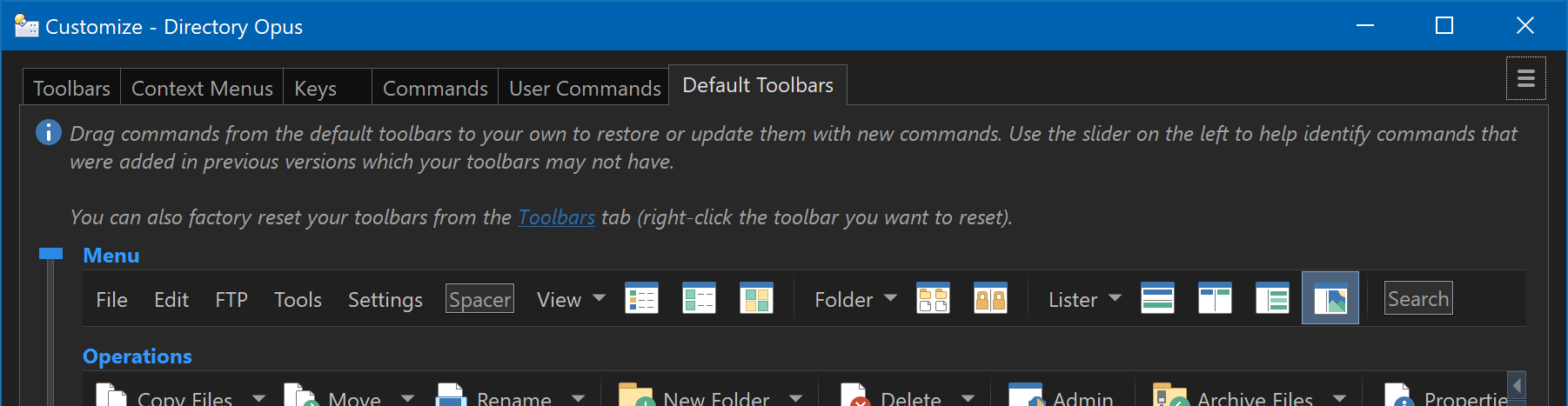1568x406 pixels.
Task: Click the version slider handle on the left
Action: (51, 254)
